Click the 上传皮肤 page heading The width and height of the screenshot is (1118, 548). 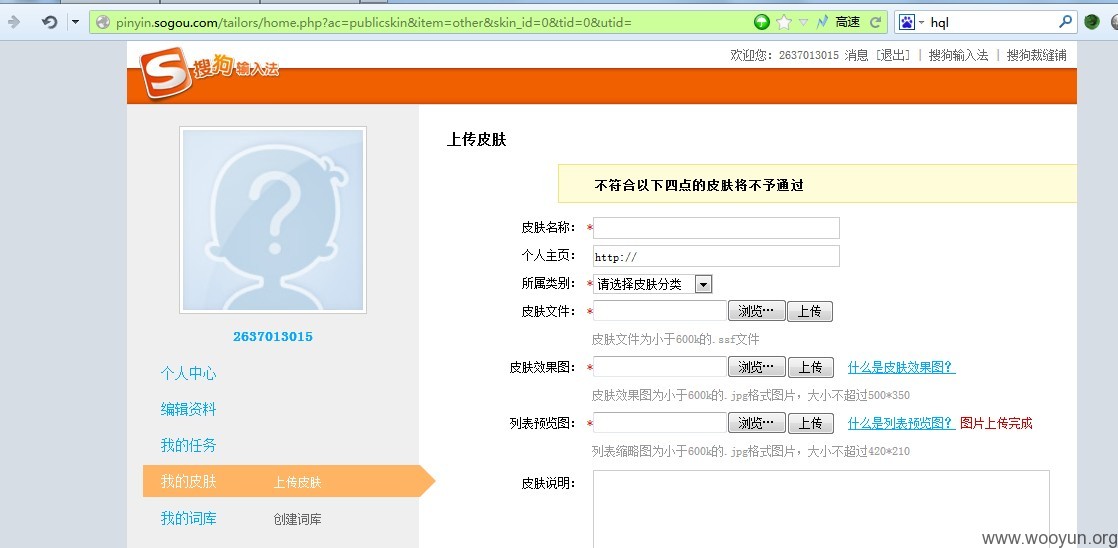[x=476, y=140]
